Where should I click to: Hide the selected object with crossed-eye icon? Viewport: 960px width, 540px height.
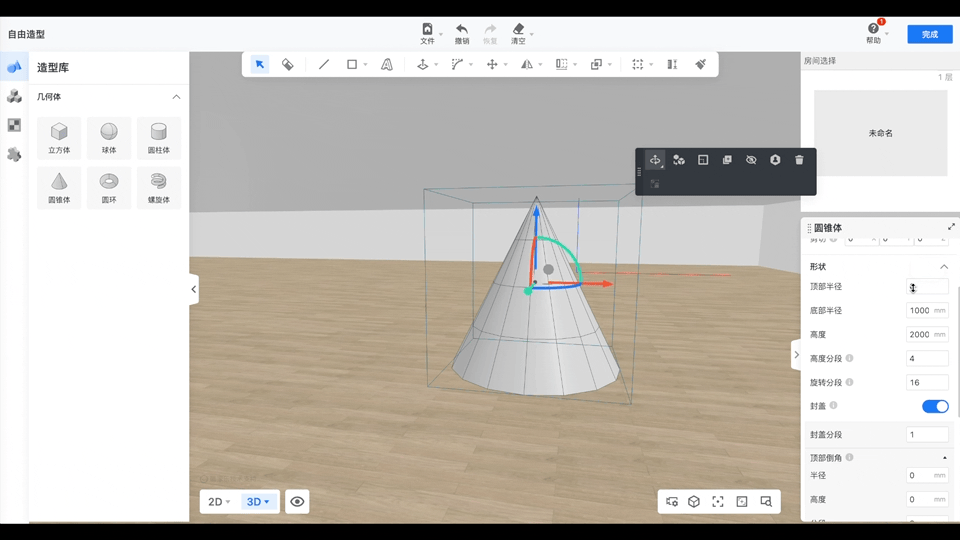[x=751, y=160]
